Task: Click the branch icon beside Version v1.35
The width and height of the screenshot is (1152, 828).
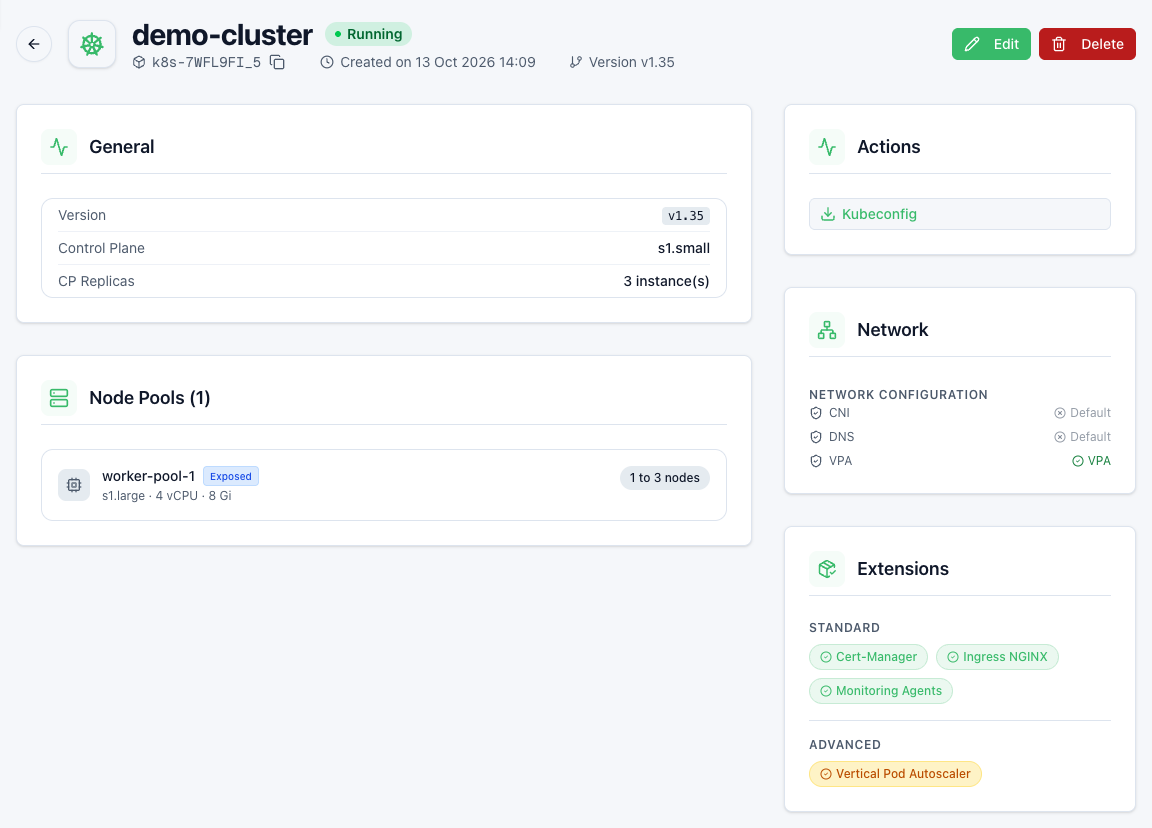Action: tap(576, 62)
